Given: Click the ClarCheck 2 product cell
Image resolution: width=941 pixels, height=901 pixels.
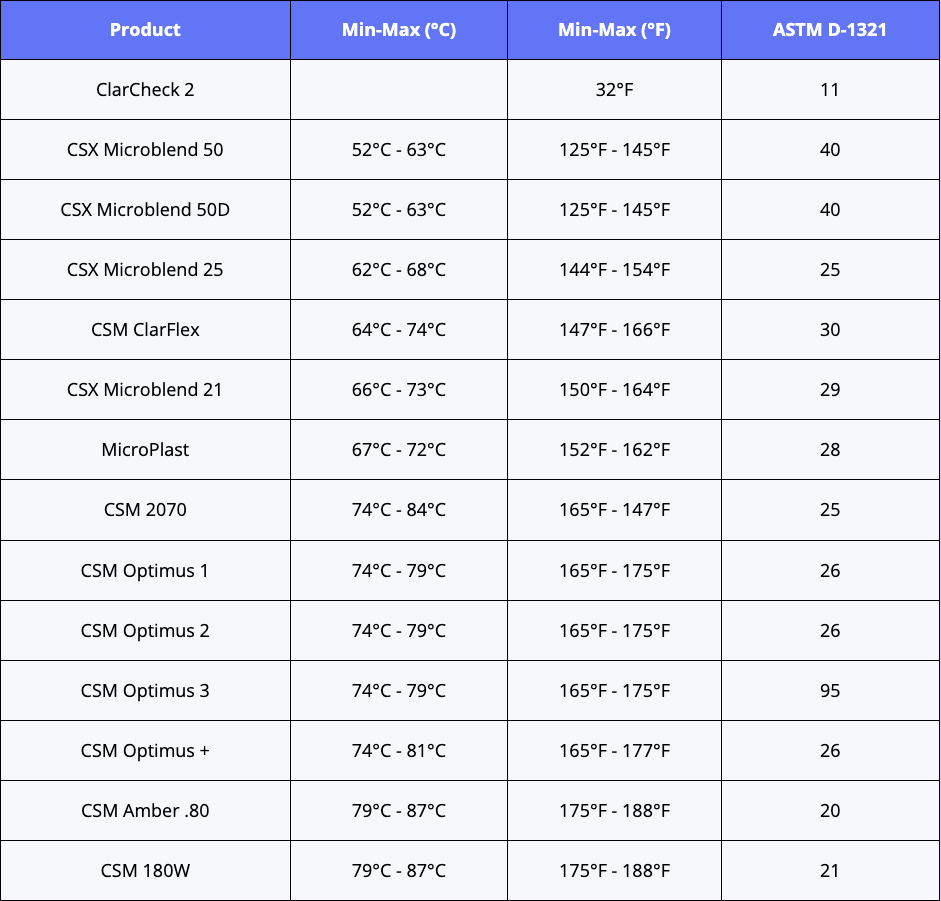Looking at the screenshot, I should (145, 90).
